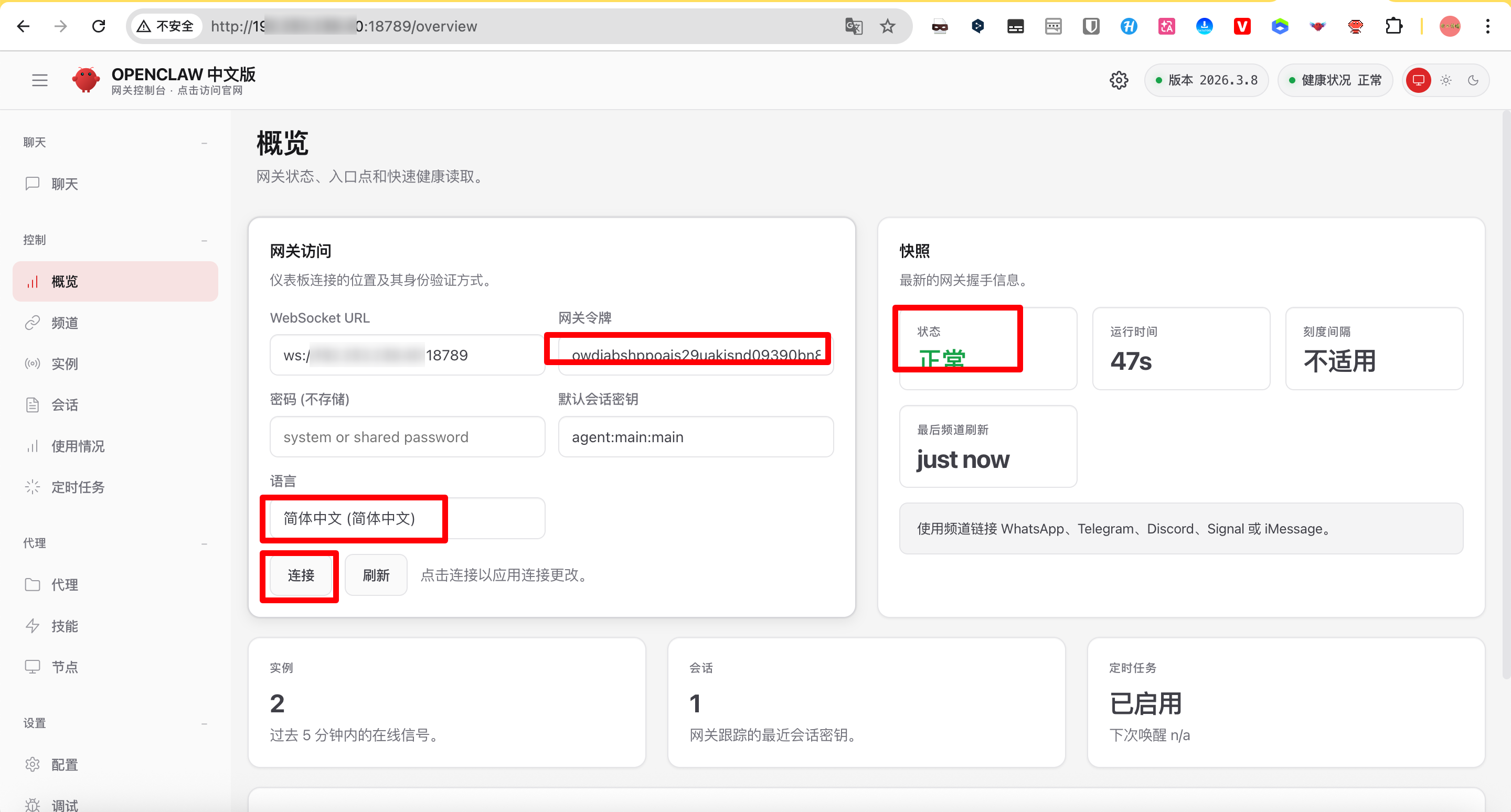Open 定时任务 scheduled tasks in sidebar
The height and width of the screenshot is (812, 1511).
coord(78,487)
